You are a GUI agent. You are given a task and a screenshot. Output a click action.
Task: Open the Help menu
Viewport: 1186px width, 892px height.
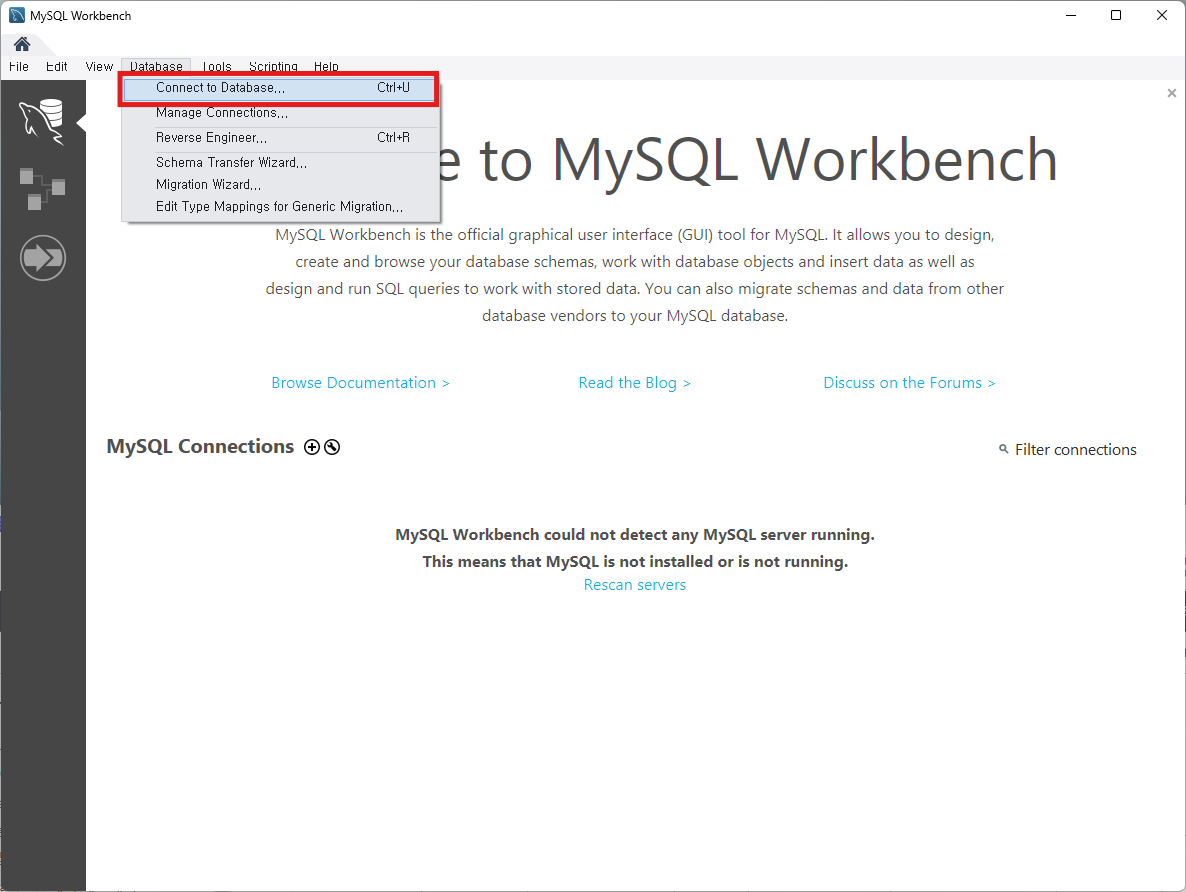pyautogui.click(x=326, y=67)
